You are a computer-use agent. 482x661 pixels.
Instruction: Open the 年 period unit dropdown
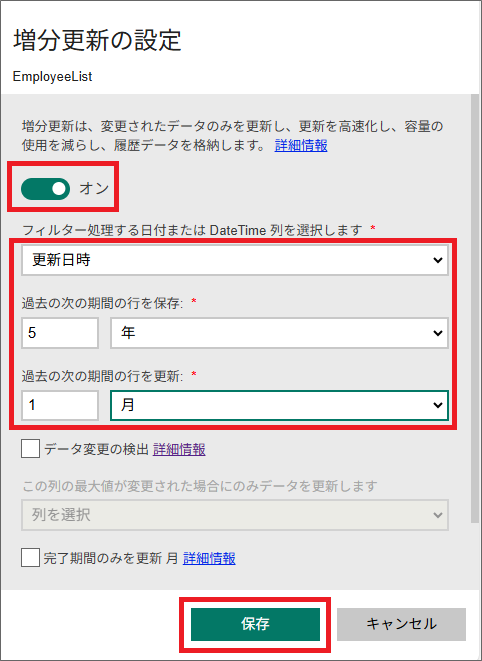tap(279, 333)
